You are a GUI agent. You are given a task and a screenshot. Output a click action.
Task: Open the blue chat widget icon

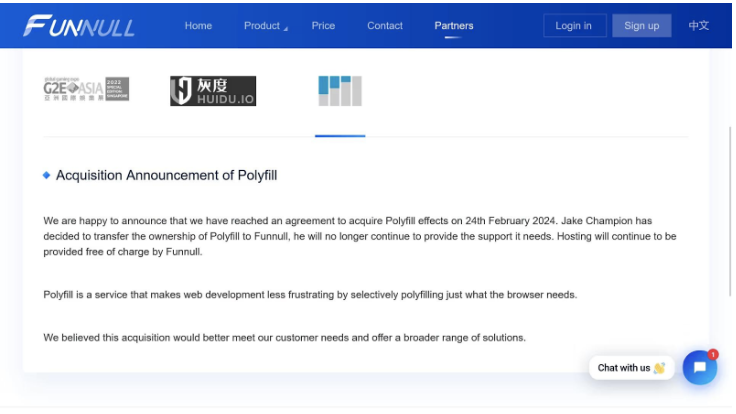click(x=699, y=368)
